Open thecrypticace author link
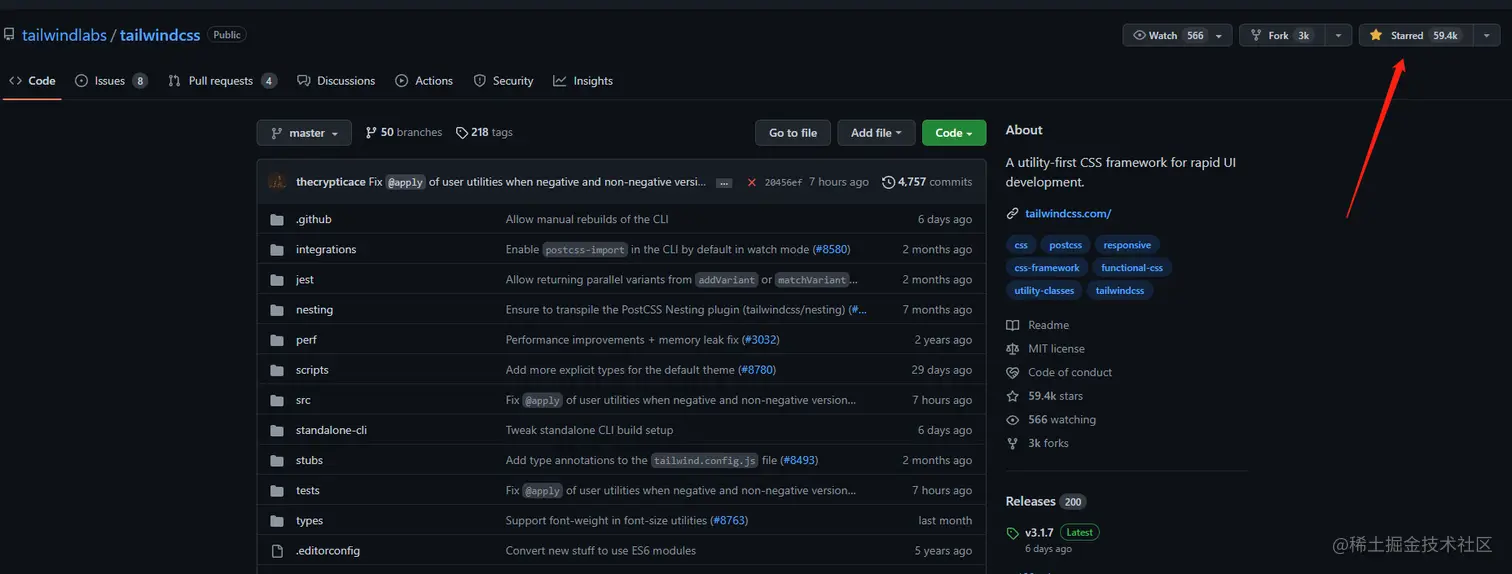This screenshot has width=1512, height=574. pyautogui.click(x=330, y=182)
